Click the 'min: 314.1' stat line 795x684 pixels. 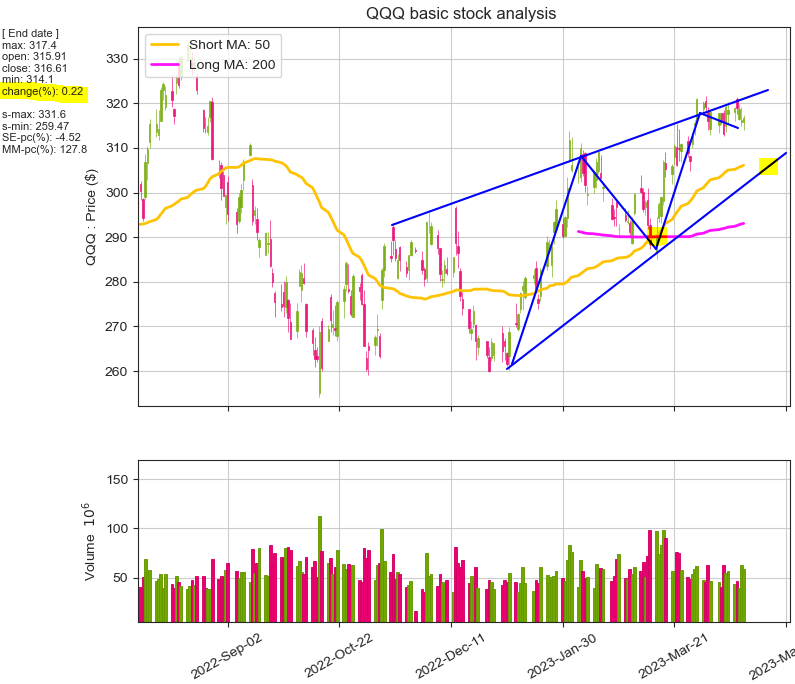tap(27, 80)
